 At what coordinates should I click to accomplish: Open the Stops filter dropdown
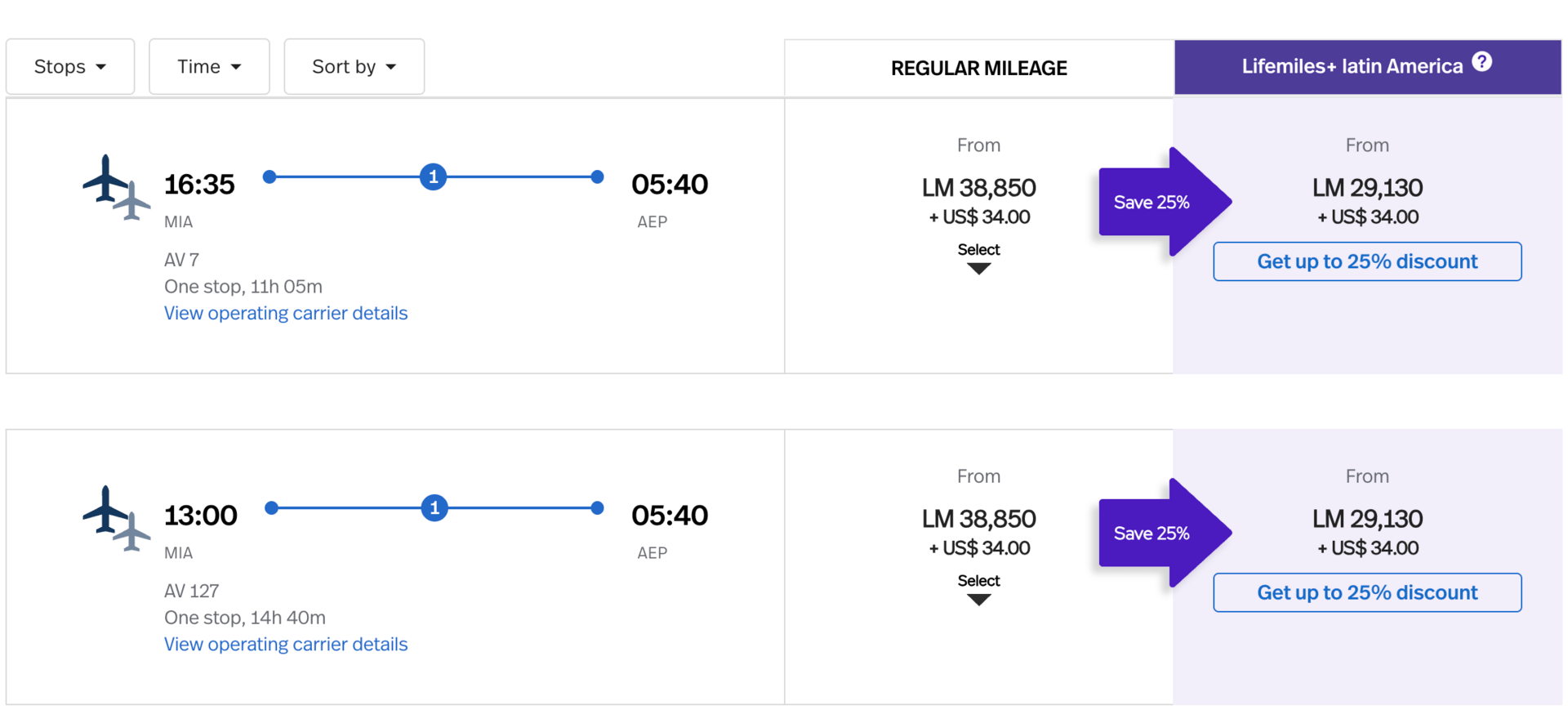point(70,67)
